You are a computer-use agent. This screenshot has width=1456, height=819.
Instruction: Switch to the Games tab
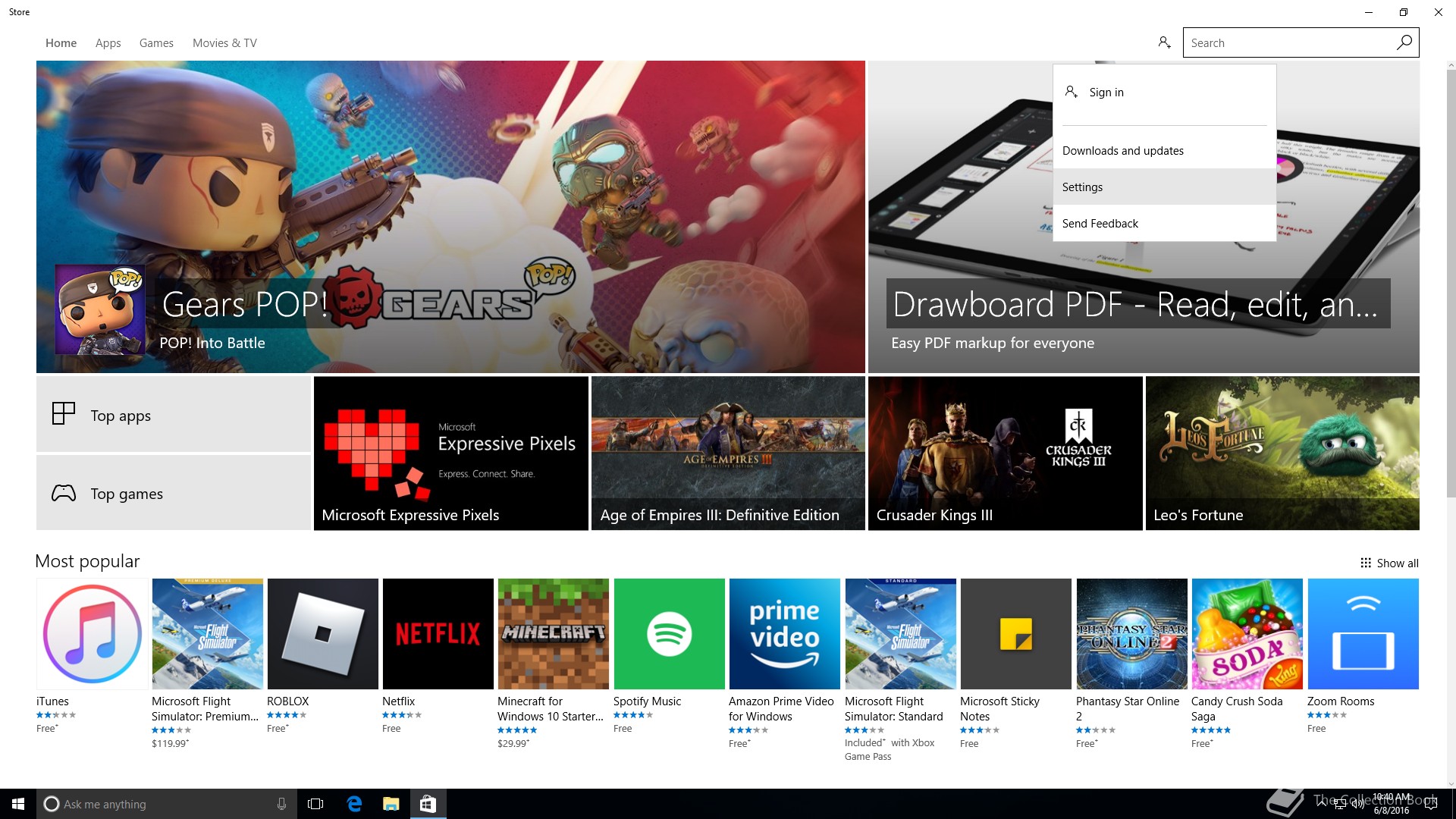pyautogui.click(x=156, y=43)
